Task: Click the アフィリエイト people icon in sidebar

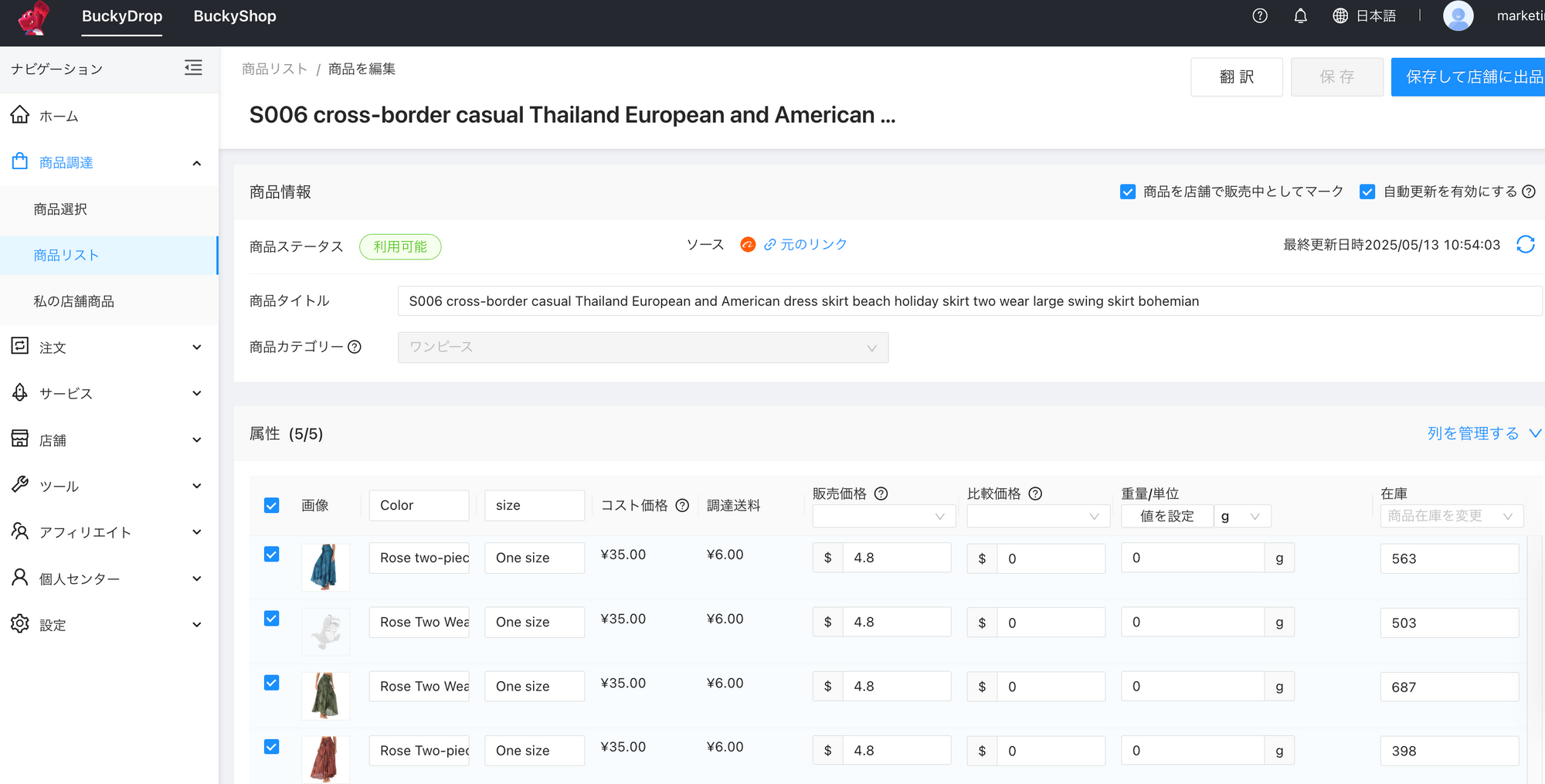Action: coord(20,531)
